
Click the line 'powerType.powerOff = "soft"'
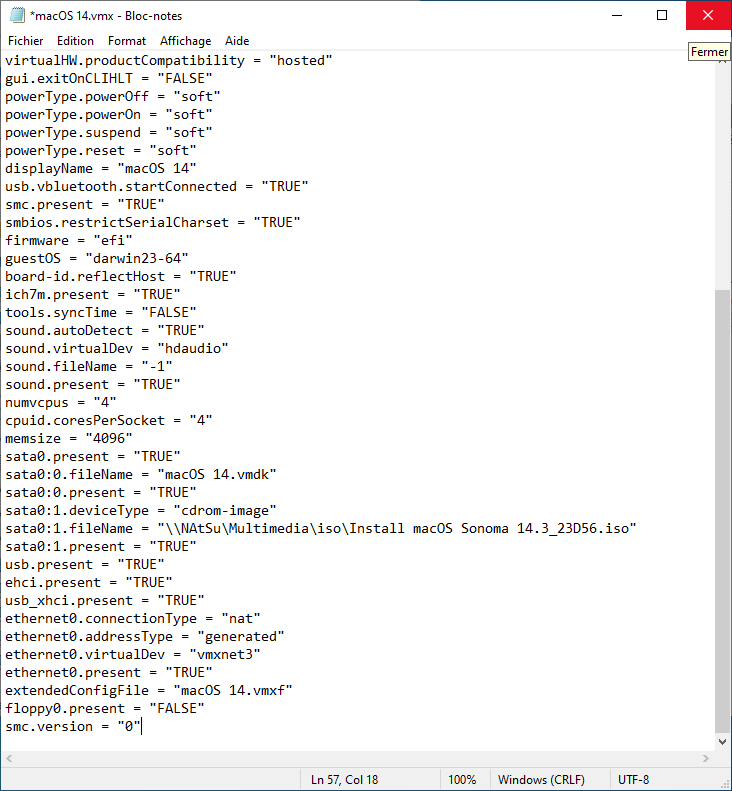pyautogui.click(x=112, y=96)
